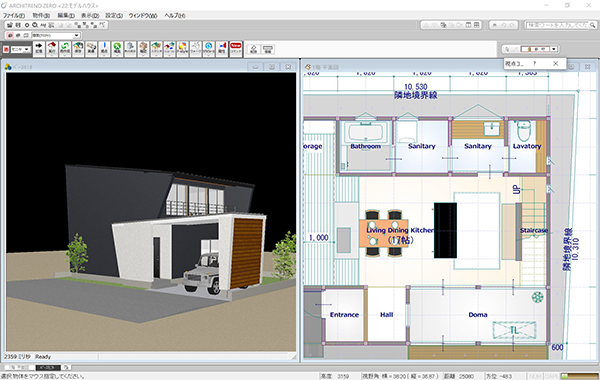Click inside the search keyword input field
This screenshot has width=600, height=380.
coord(558,25)
